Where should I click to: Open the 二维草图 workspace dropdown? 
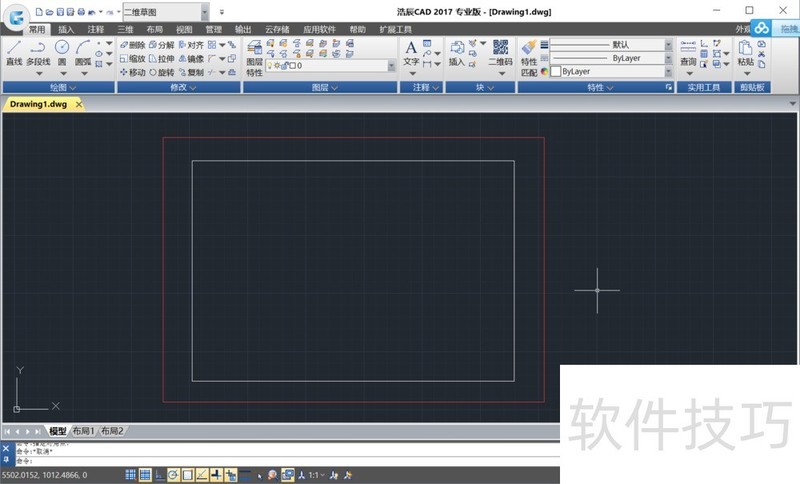click(205, 12)
